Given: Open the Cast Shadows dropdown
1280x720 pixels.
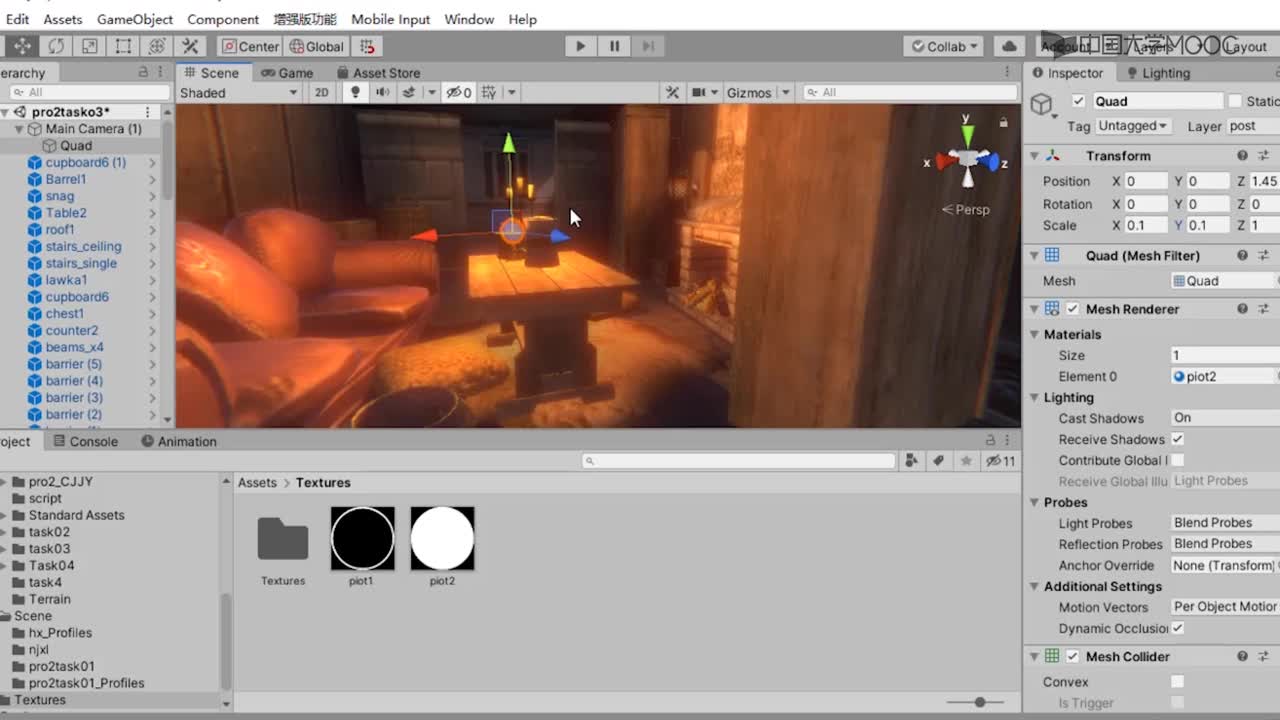Looking at the screenshot, I should (x=1225, y=418).
